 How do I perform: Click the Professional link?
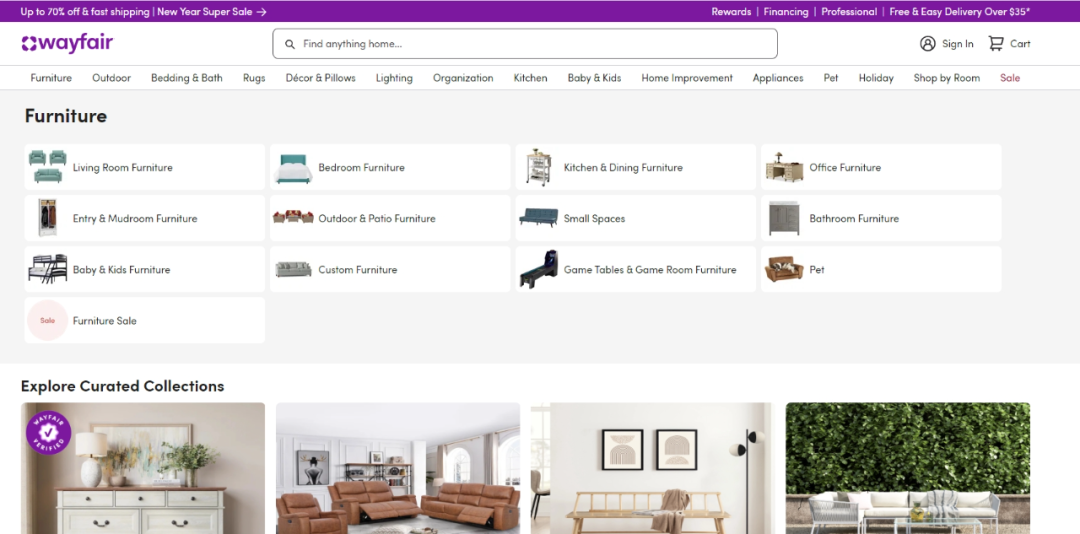[x=849, y=12]
